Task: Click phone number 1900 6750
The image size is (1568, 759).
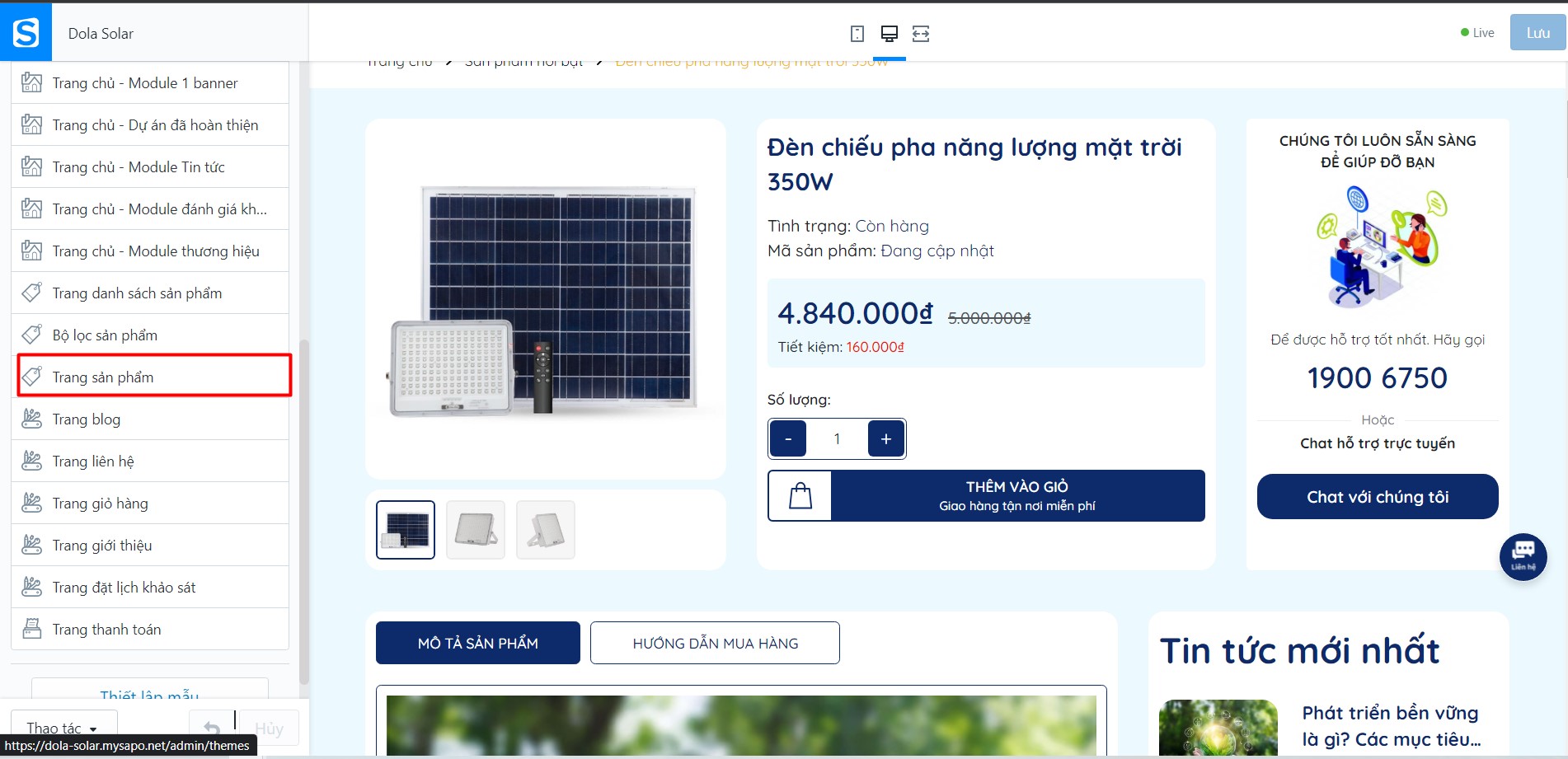Action: tap(1378, 377)
